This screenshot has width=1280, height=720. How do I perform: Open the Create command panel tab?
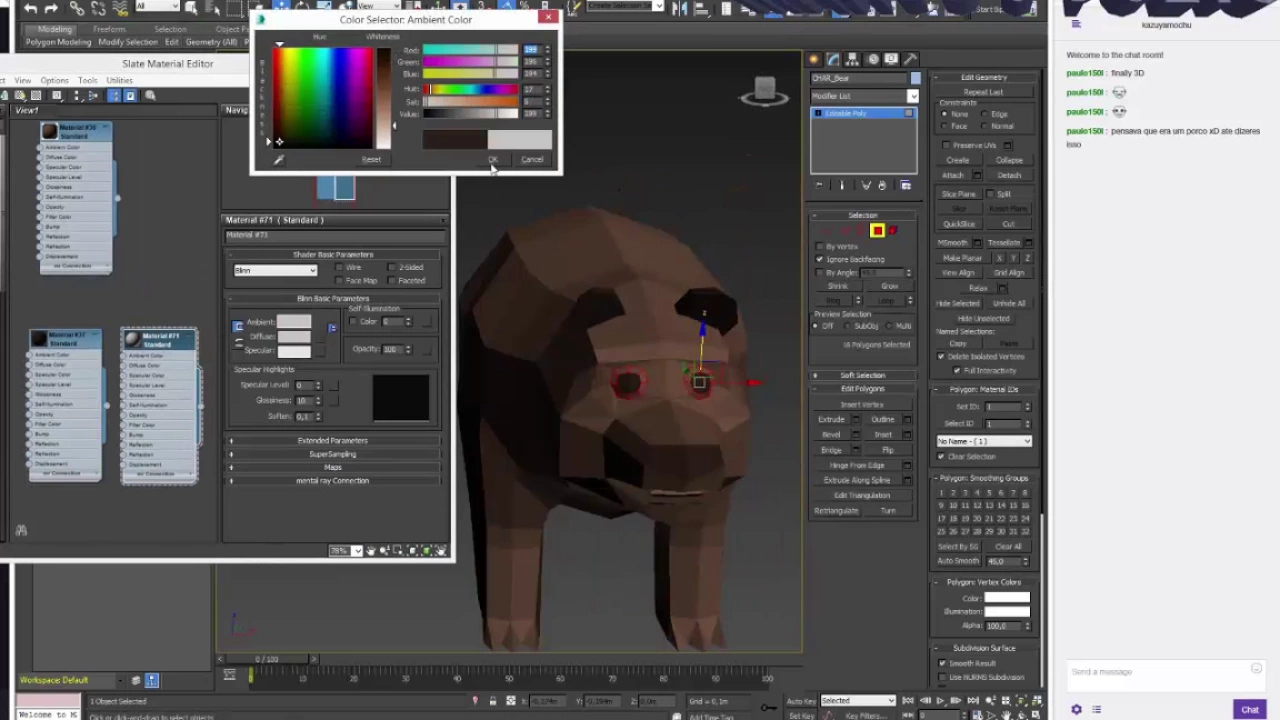814,59
